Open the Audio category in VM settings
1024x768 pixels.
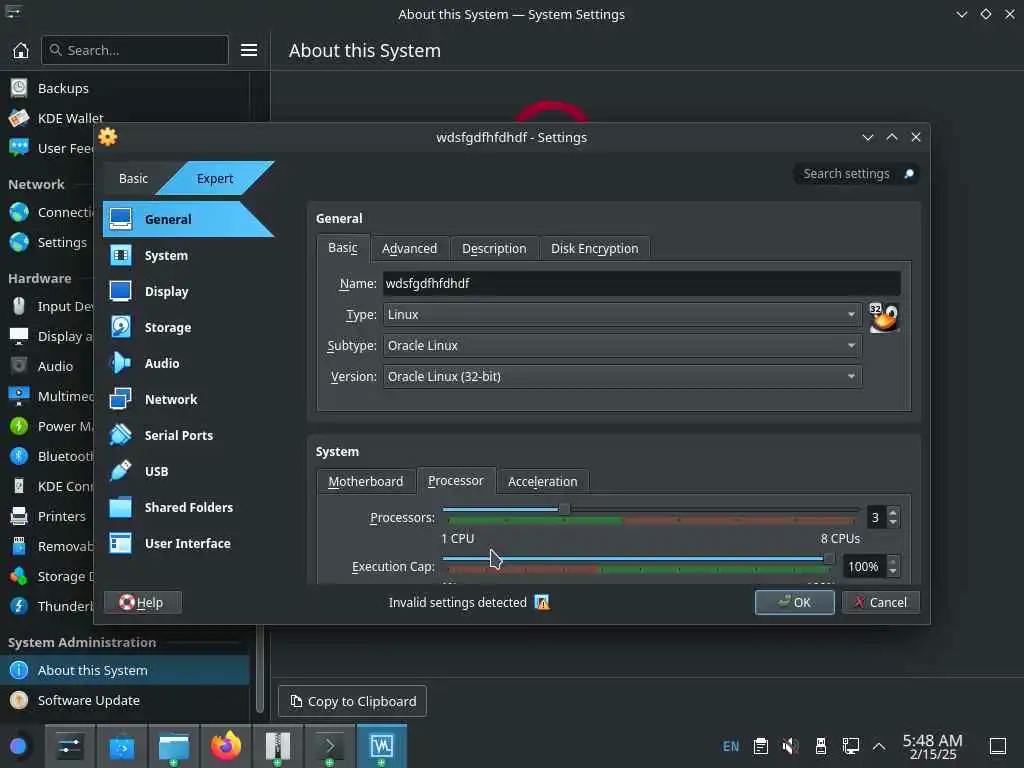point(188,363)
